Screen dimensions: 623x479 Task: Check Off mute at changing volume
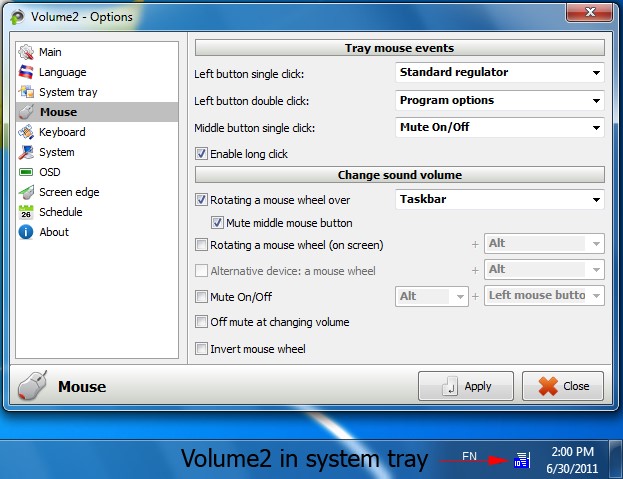201,322
